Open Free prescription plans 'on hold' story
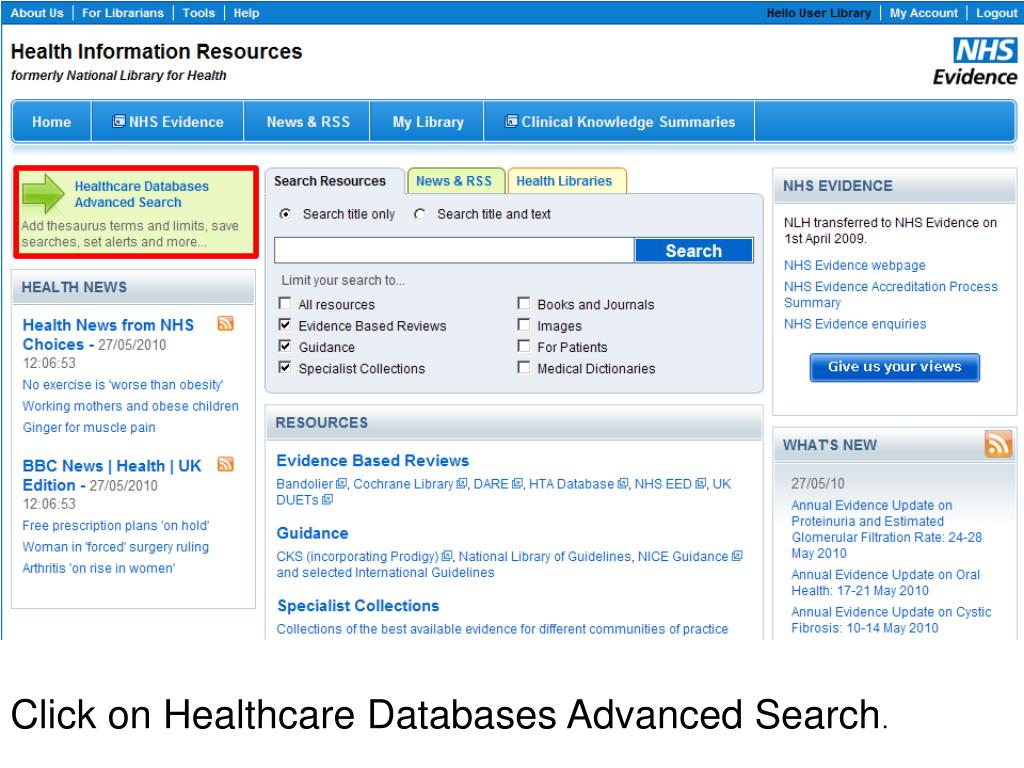Screen dimensions: 1024x768 (x=116, y=526)
